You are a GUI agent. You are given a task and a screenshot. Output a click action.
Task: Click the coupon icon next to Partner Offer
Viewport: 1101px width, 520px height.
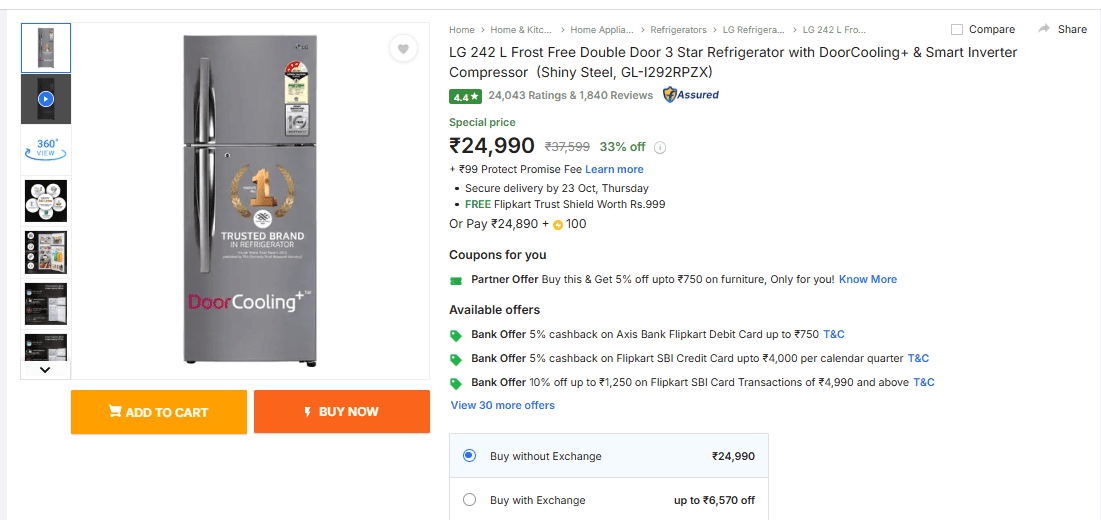pyautogui.click(x=456, y=280)
